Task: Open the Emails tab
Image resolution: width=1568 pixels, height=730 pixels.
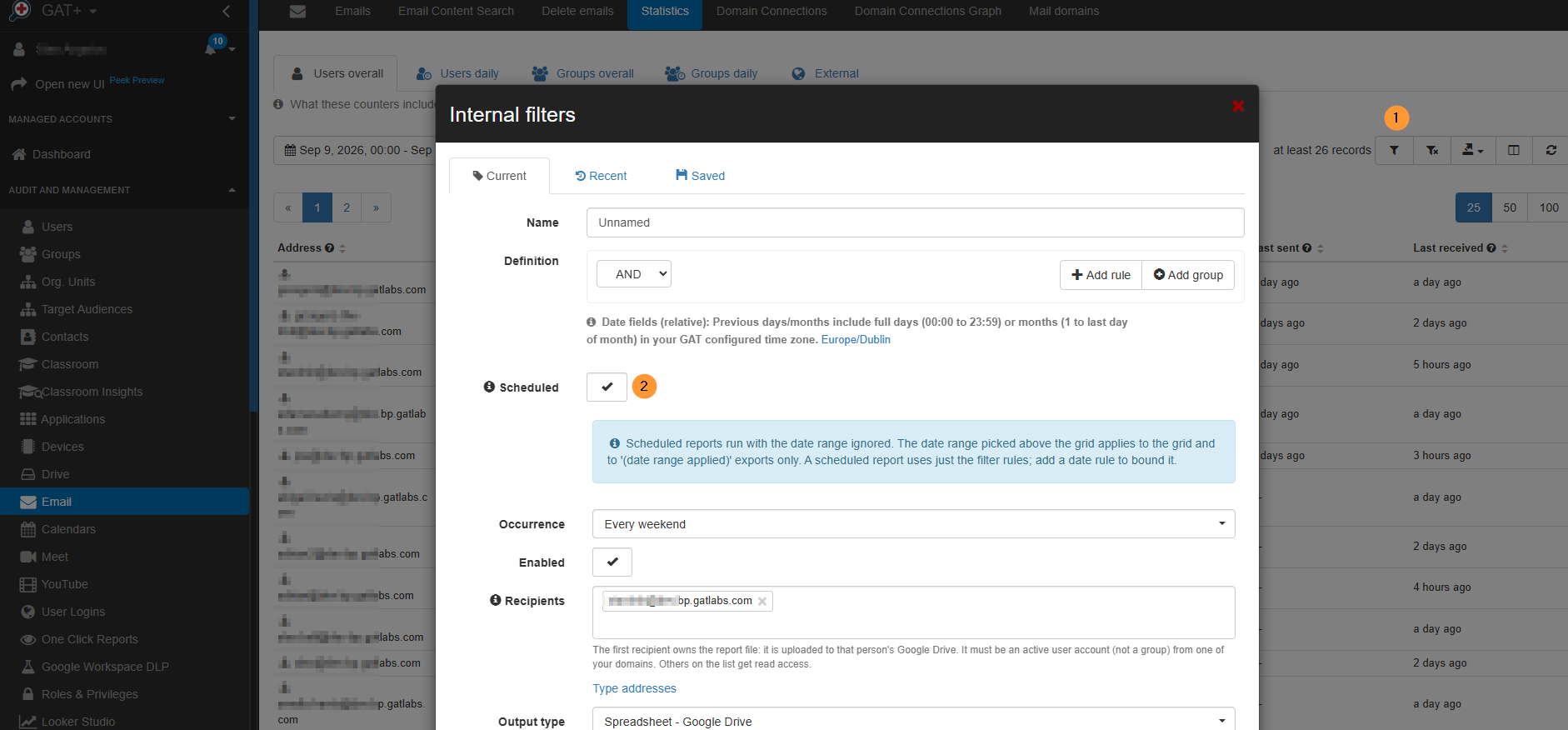Action: coord(353,12)
